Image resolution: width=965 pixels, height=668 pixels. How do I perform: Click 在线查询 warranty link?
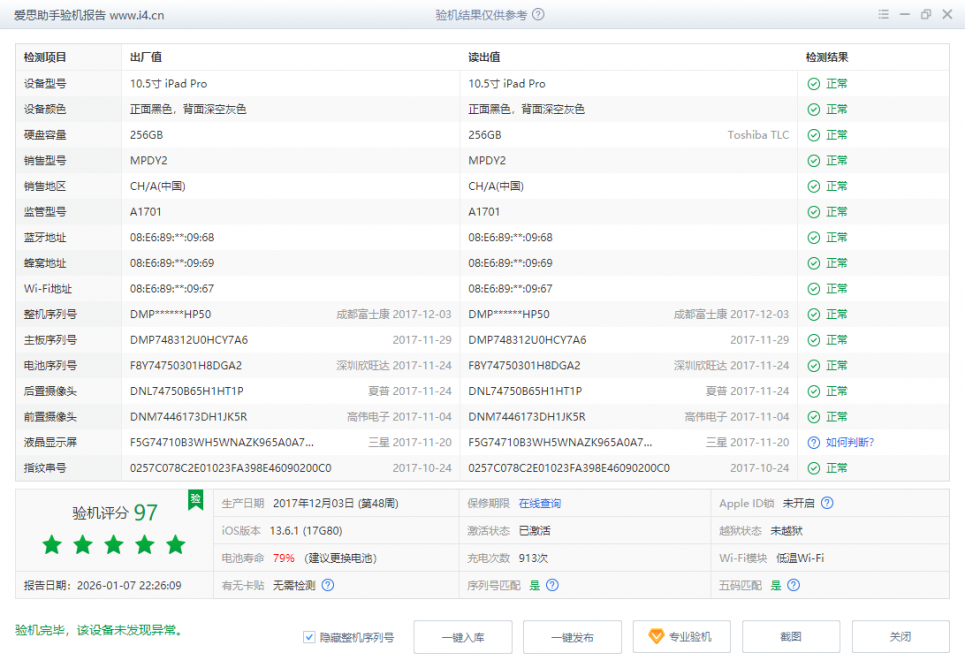pos(539,504)
